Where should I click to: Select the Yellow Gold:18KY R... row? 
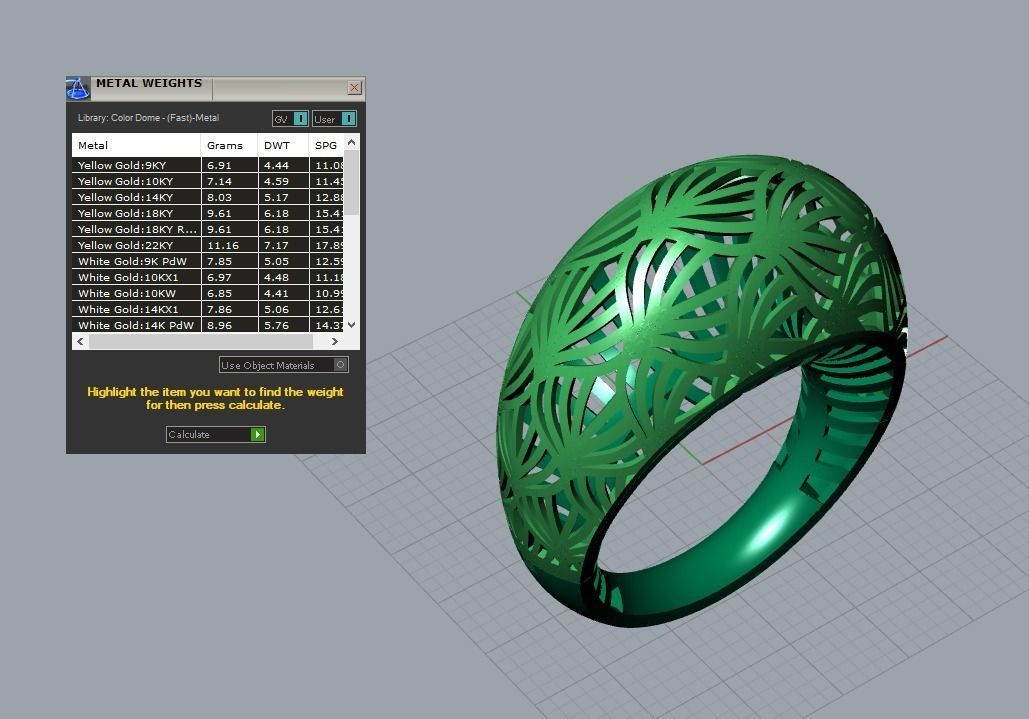[207, 229]
